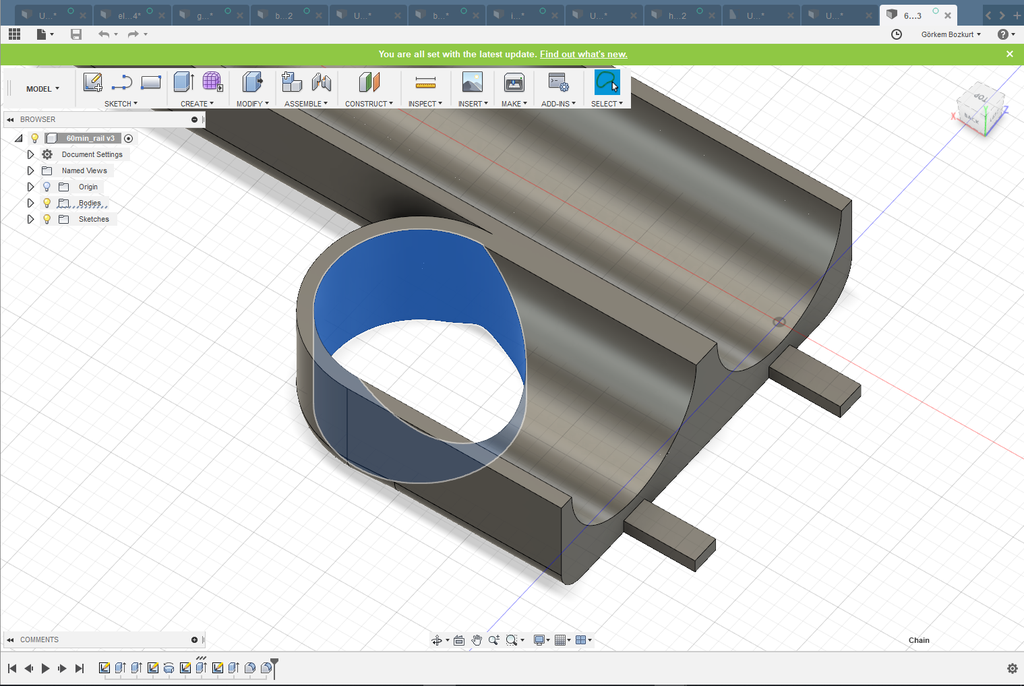Toggle Origin folder visibility bulb
The width and height of the screenshot is (1024, 686).
click(x=46, y=187)
